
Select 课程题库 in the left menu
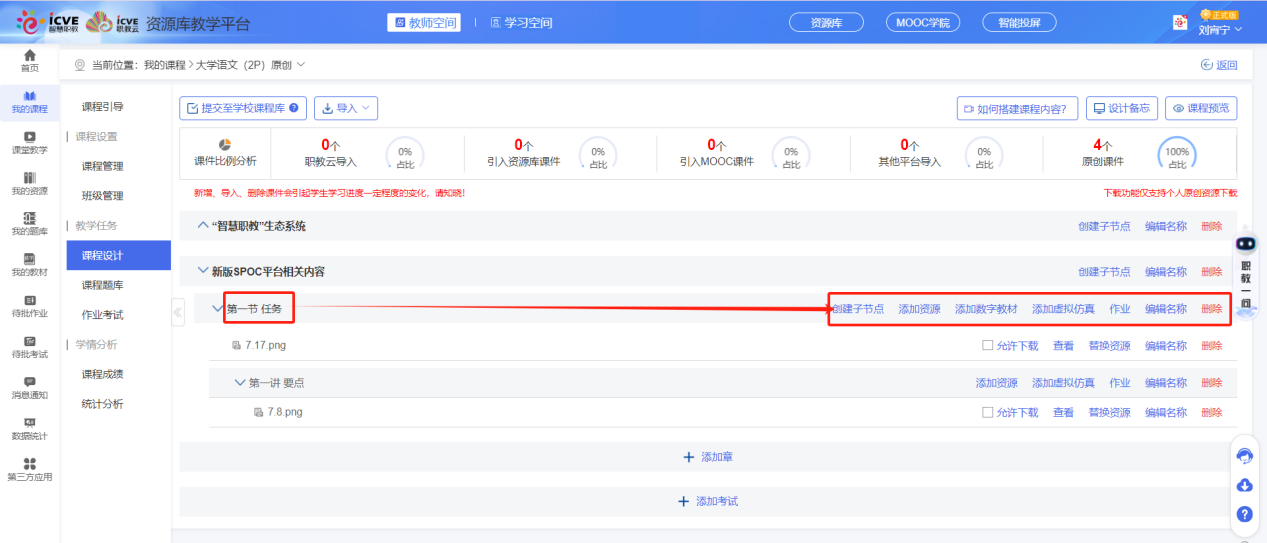tap(103, 285)
